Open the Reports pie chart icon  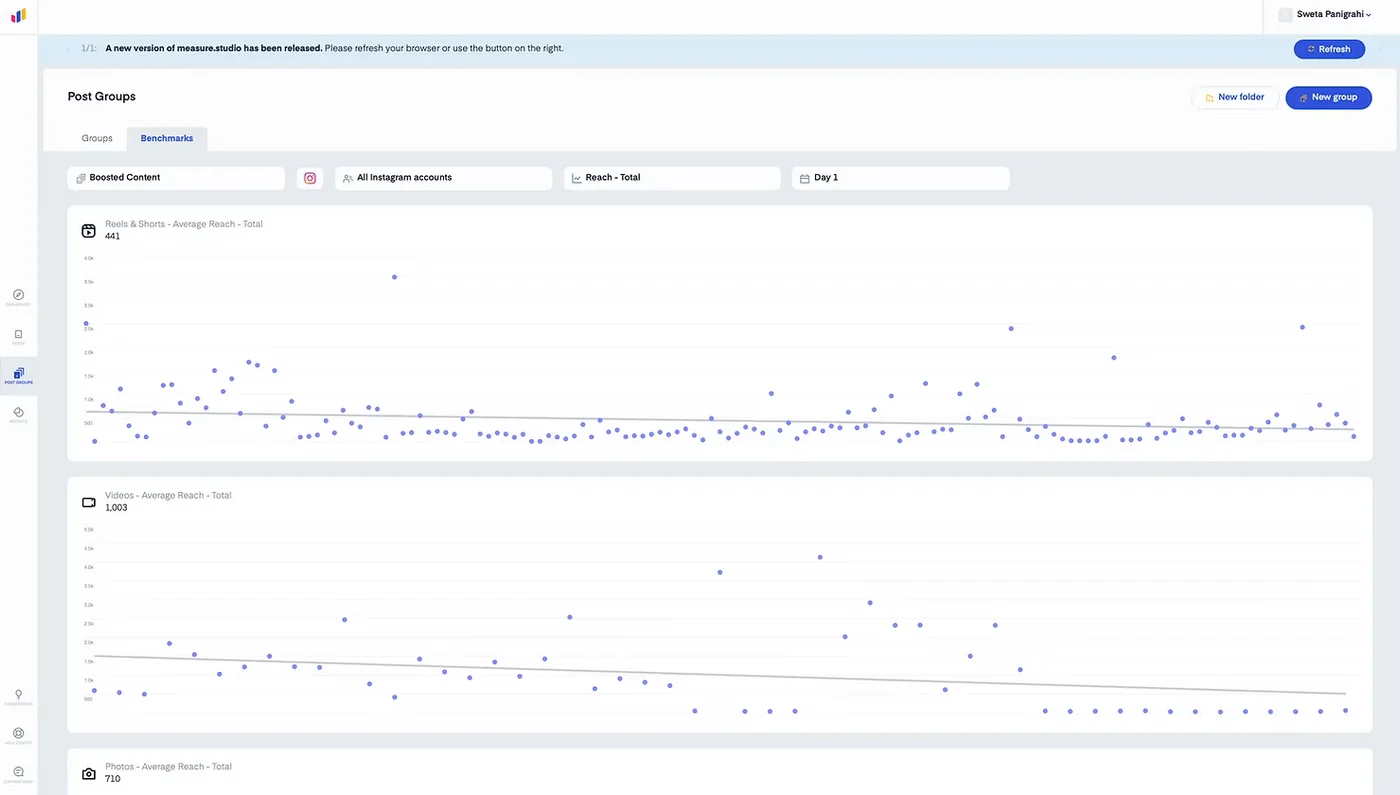[18, 412]
